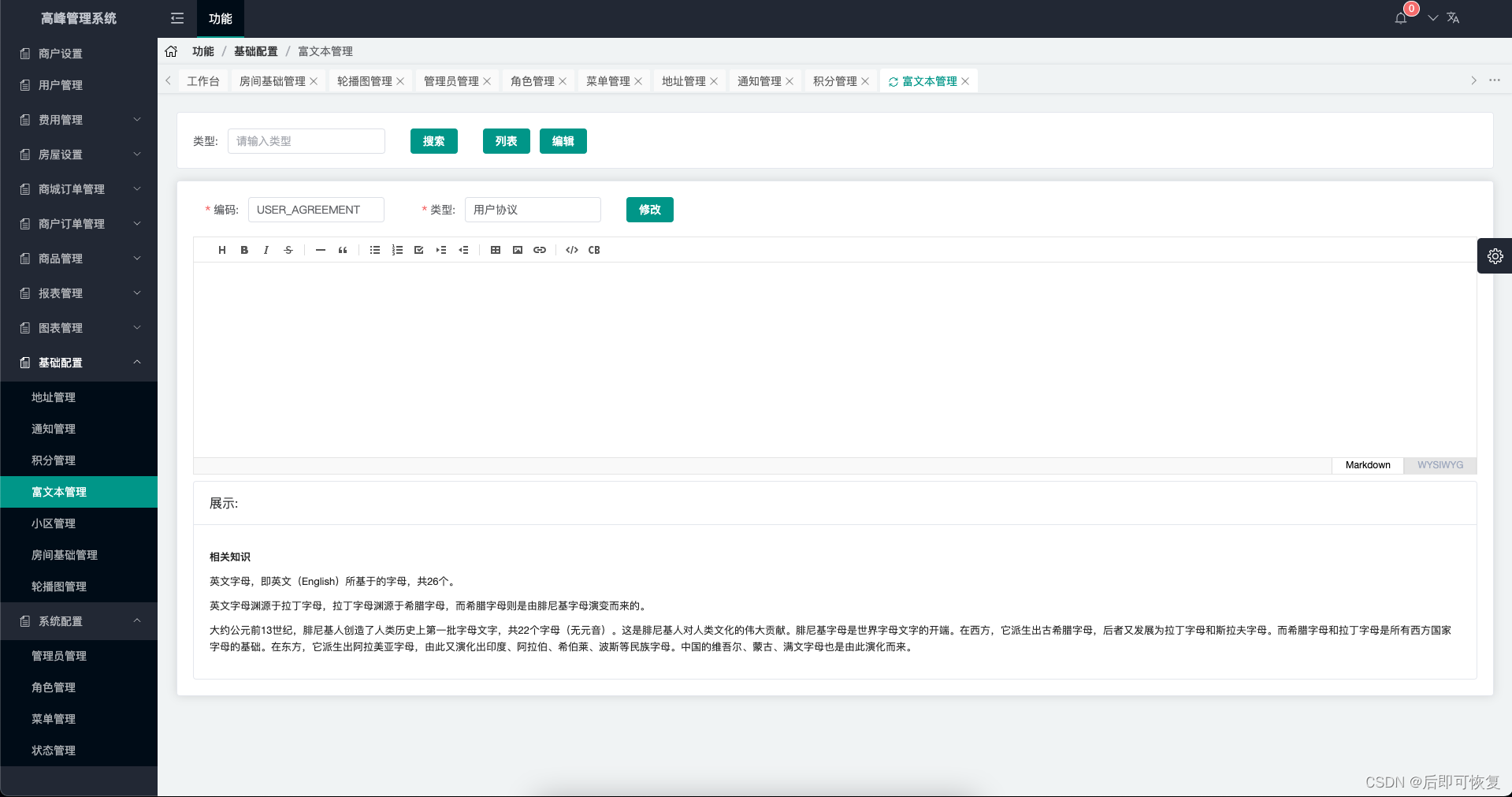Screen dimensions: 1512x797
Task: Open 用户管理 in the sidebar
Action: coord(79,85)
